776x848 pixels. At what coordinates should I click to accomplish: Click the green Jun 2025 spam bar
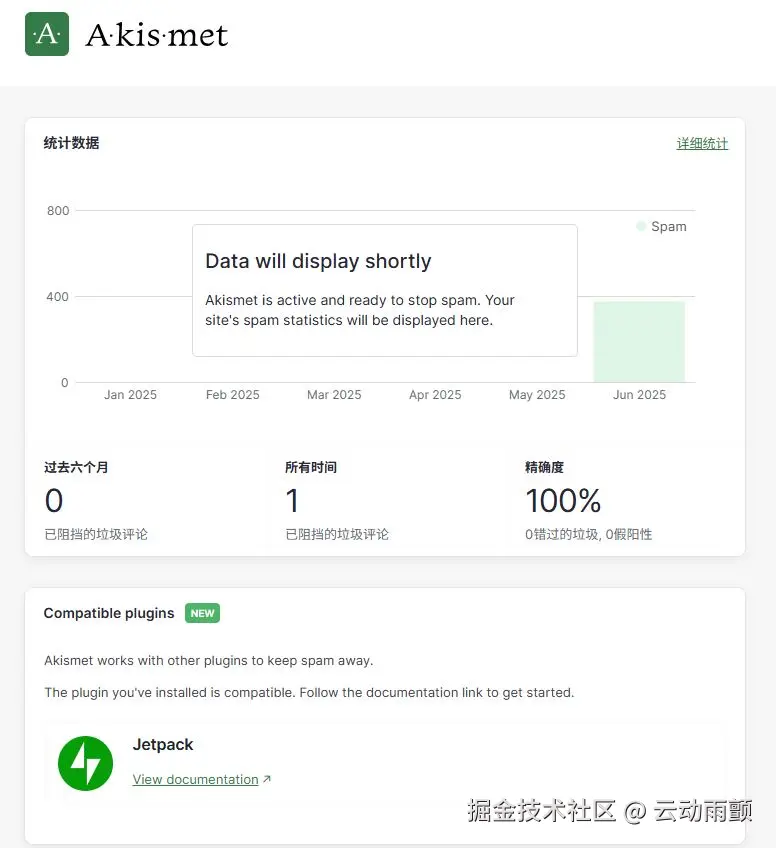point(639,342)
